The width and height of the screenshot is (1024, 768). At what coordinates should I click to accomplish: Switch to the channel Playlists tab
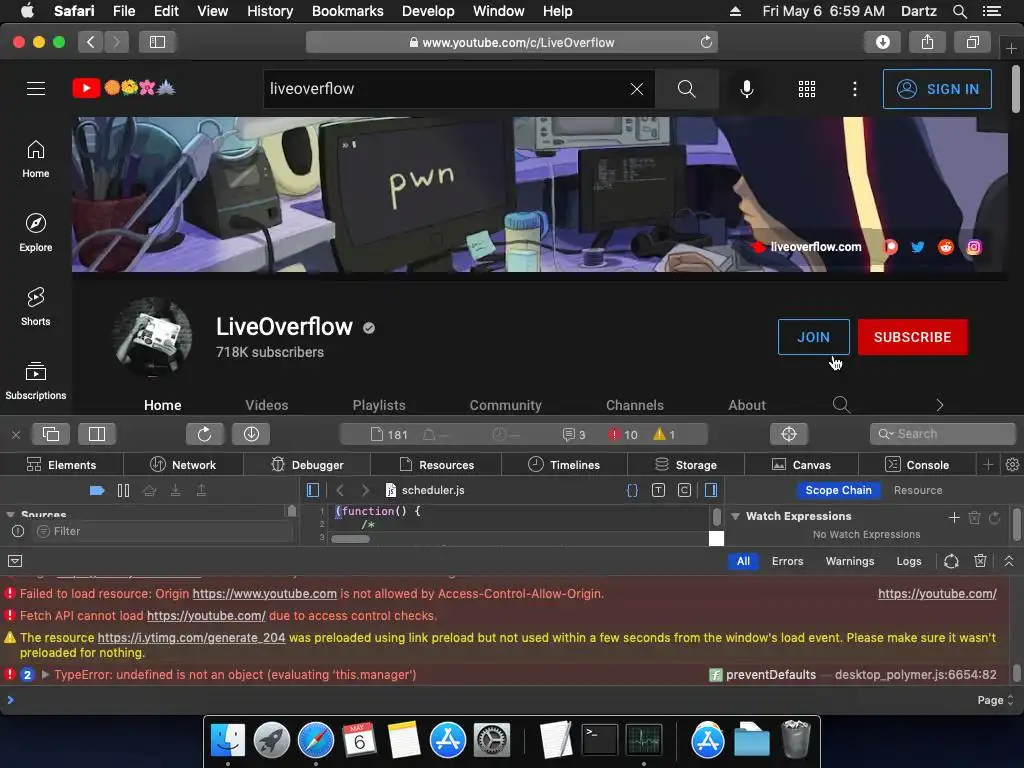pos(379,405)
